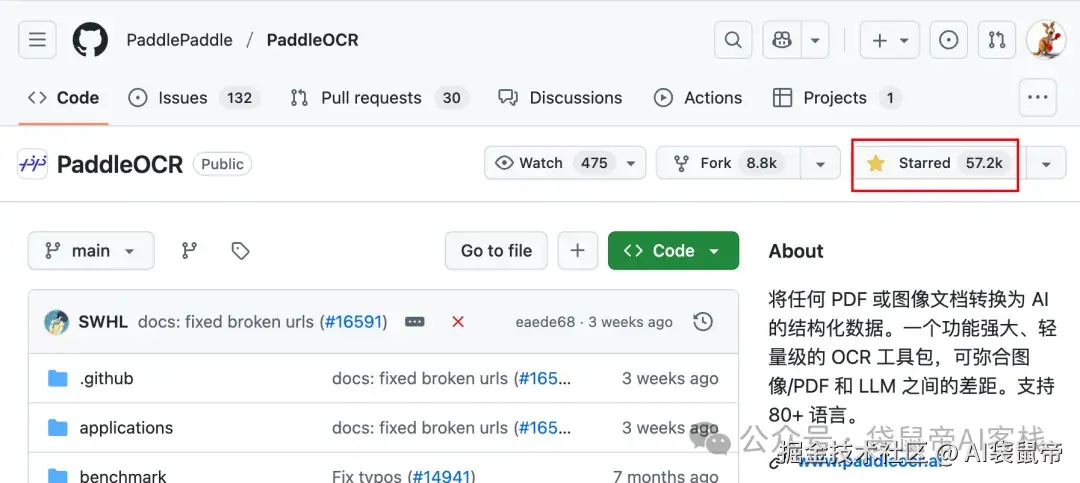
Task: Expand the Fork options dropdown arrow
Action: click(x=820, y=163)
